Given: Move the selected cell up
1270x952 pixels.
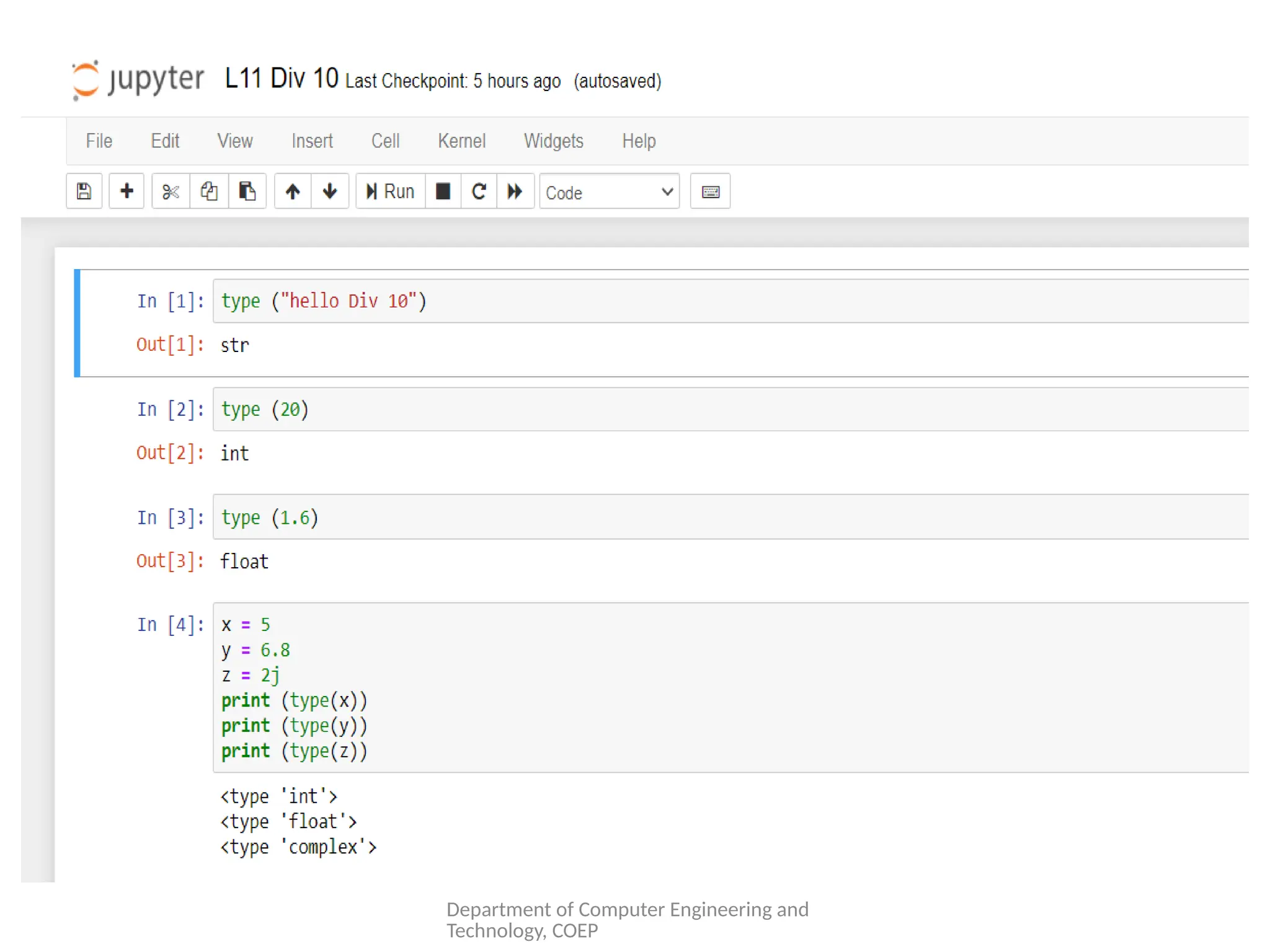Looking at the screenshot, I should point(293,192).
